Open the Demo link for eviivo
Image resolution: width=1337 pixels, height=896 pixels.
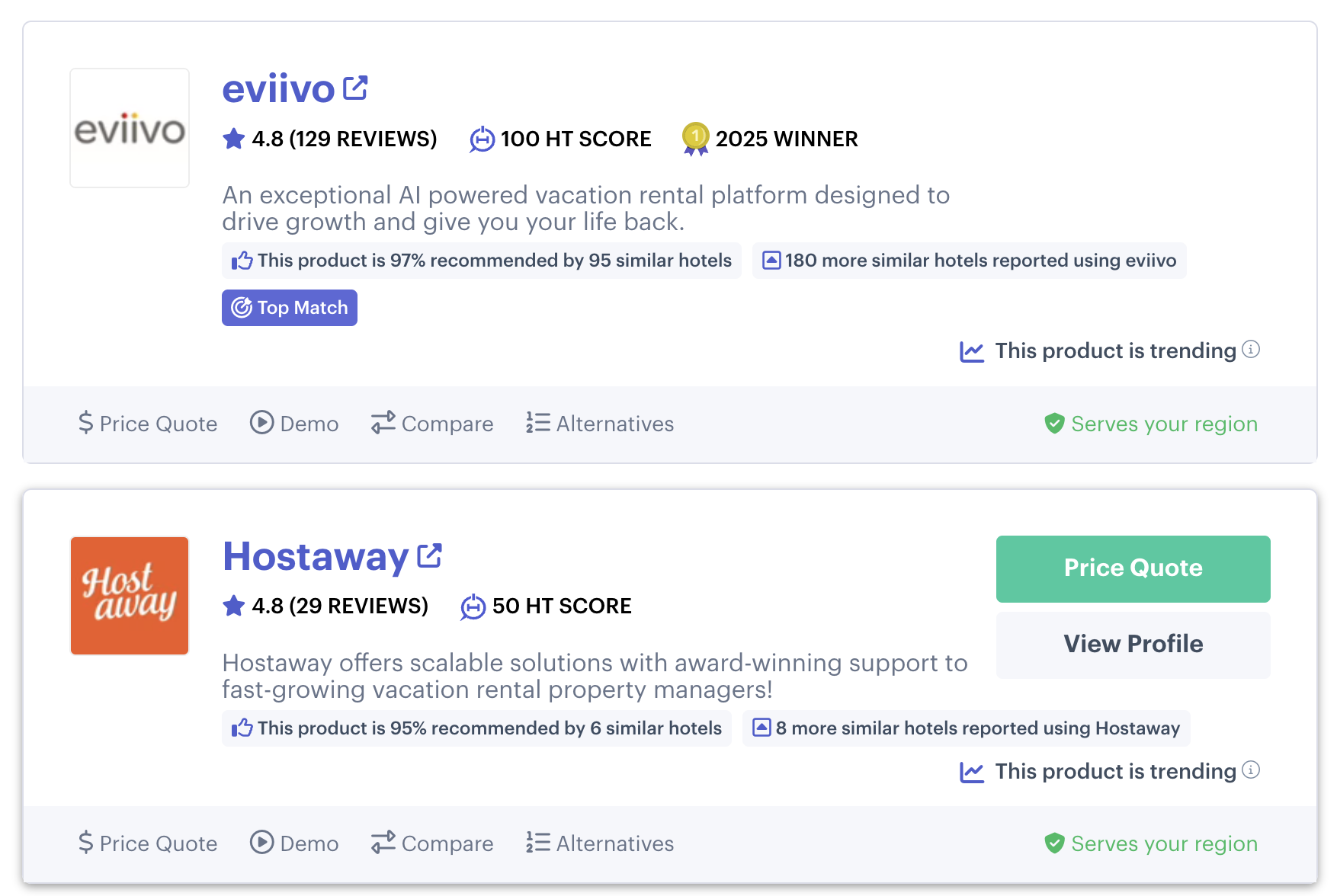309,424
